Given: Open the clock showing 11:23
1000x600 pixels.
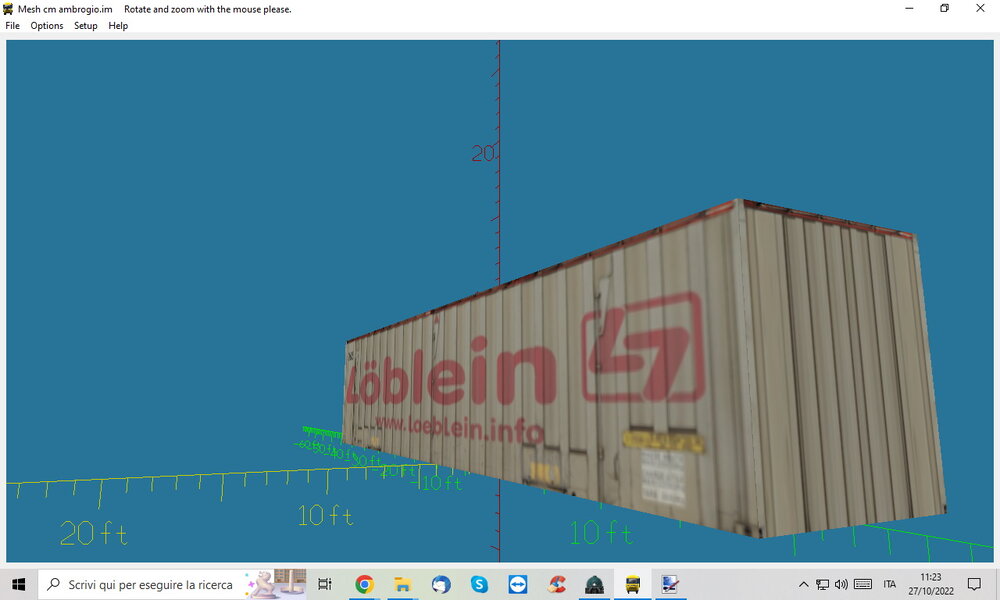Looking at the screenshot, I should click(930, 584).
